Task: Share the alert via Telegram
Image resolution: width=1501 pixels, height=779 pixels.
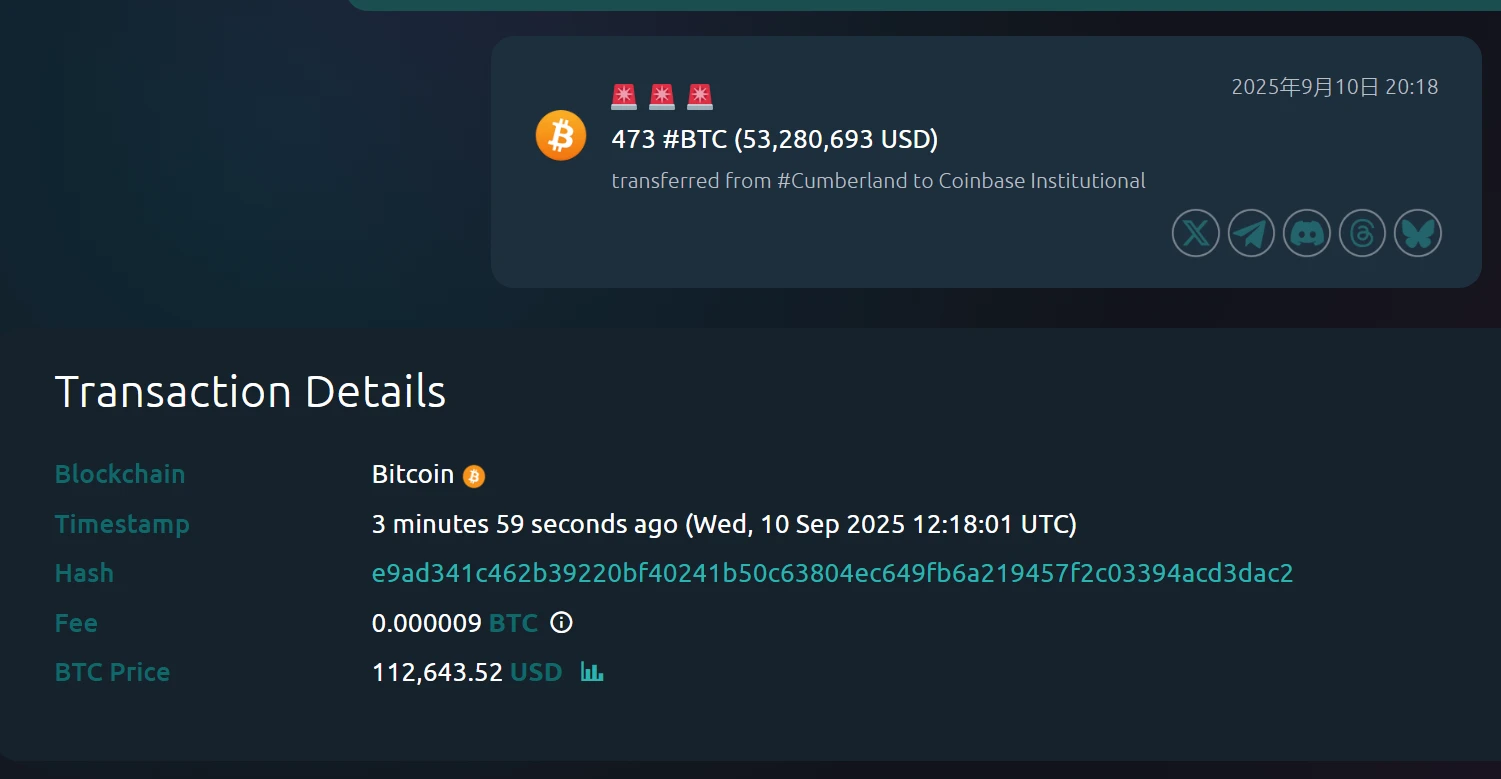Action: [x=1250, y=232]
